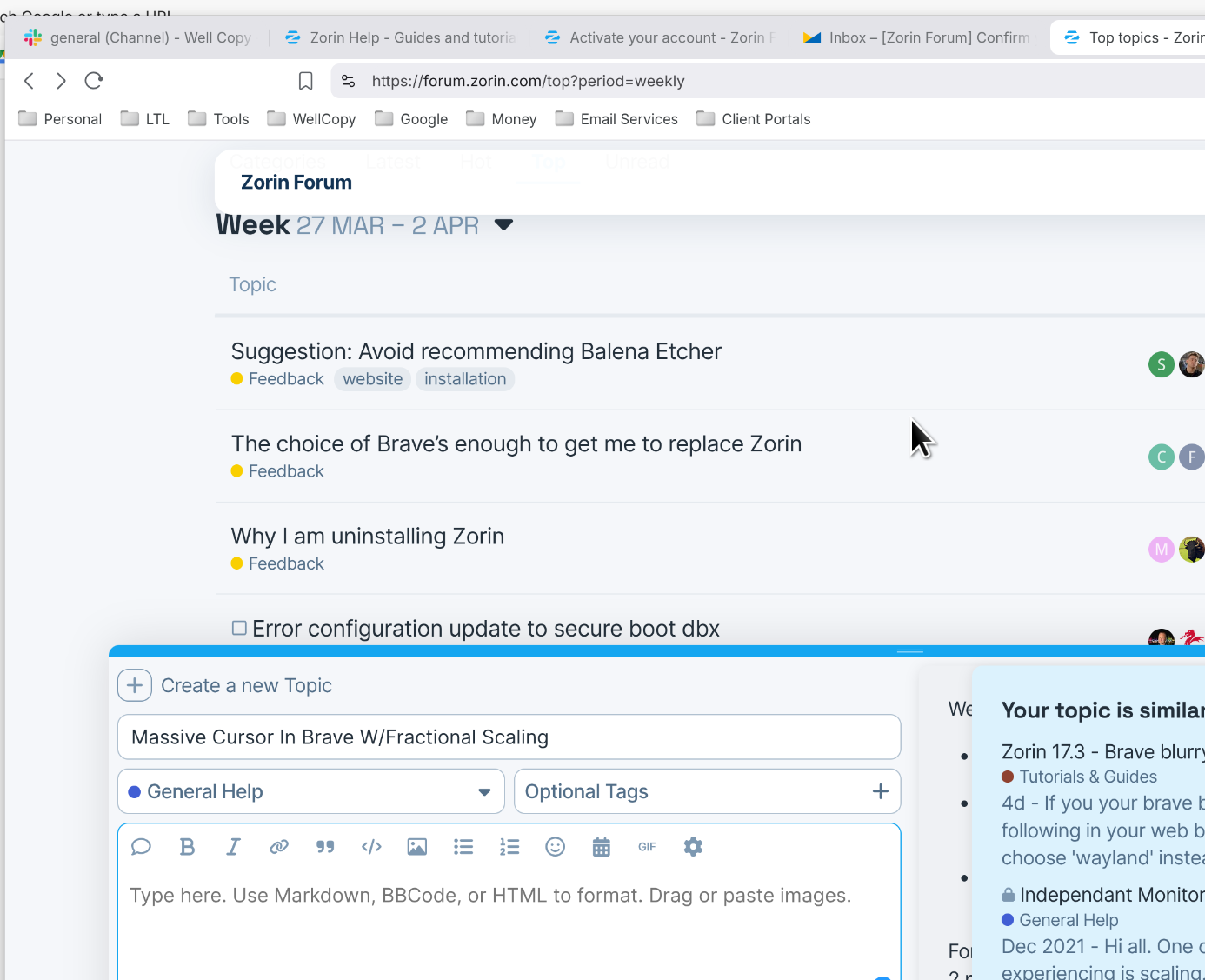This screenshot has width=1205, height=980.
Task: Go back with the browser back arrow
Action: tap(30, 81)
